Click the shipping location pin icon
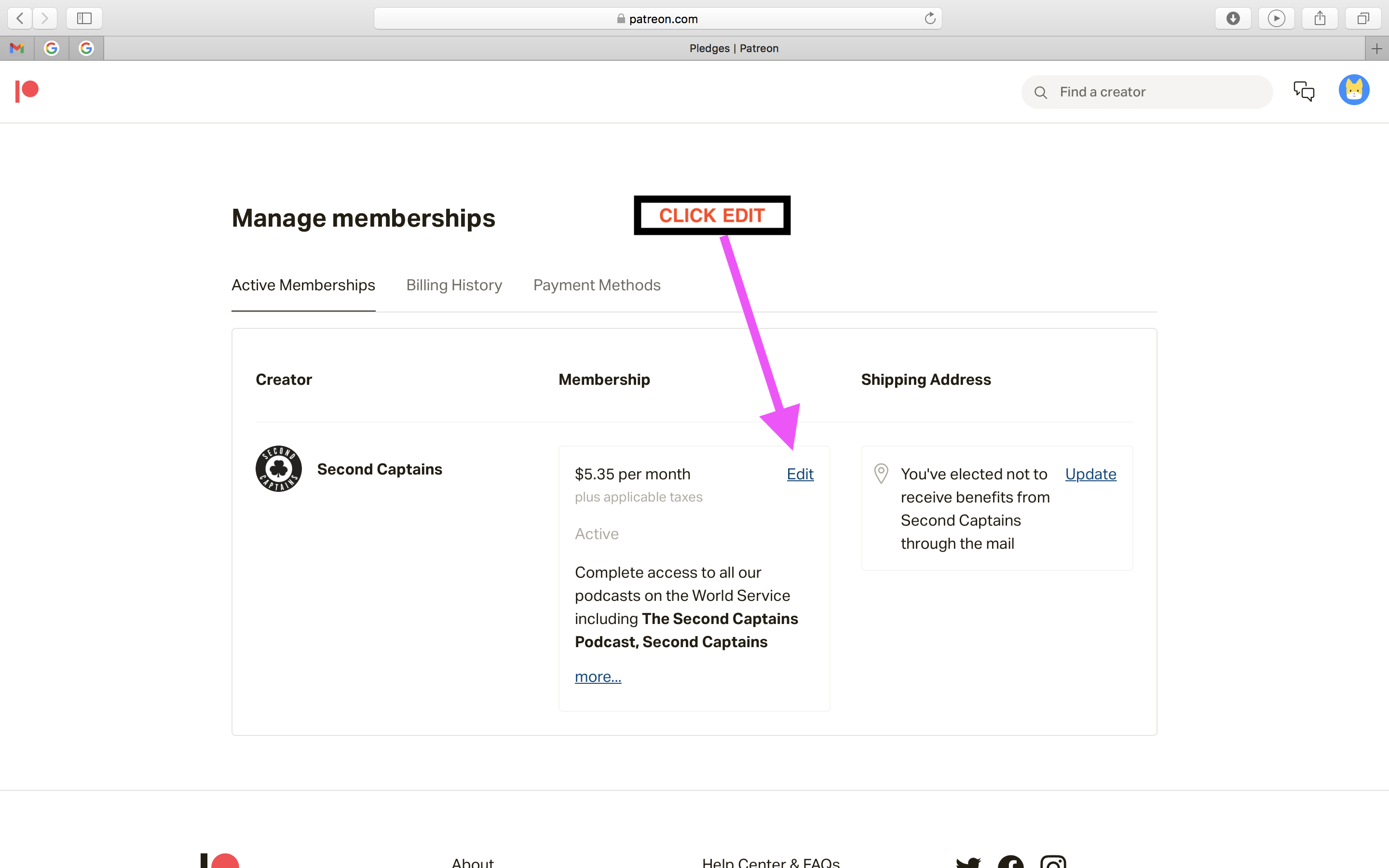The height and width of the screenshot is (868, 1389). click(x=881, y=474)
